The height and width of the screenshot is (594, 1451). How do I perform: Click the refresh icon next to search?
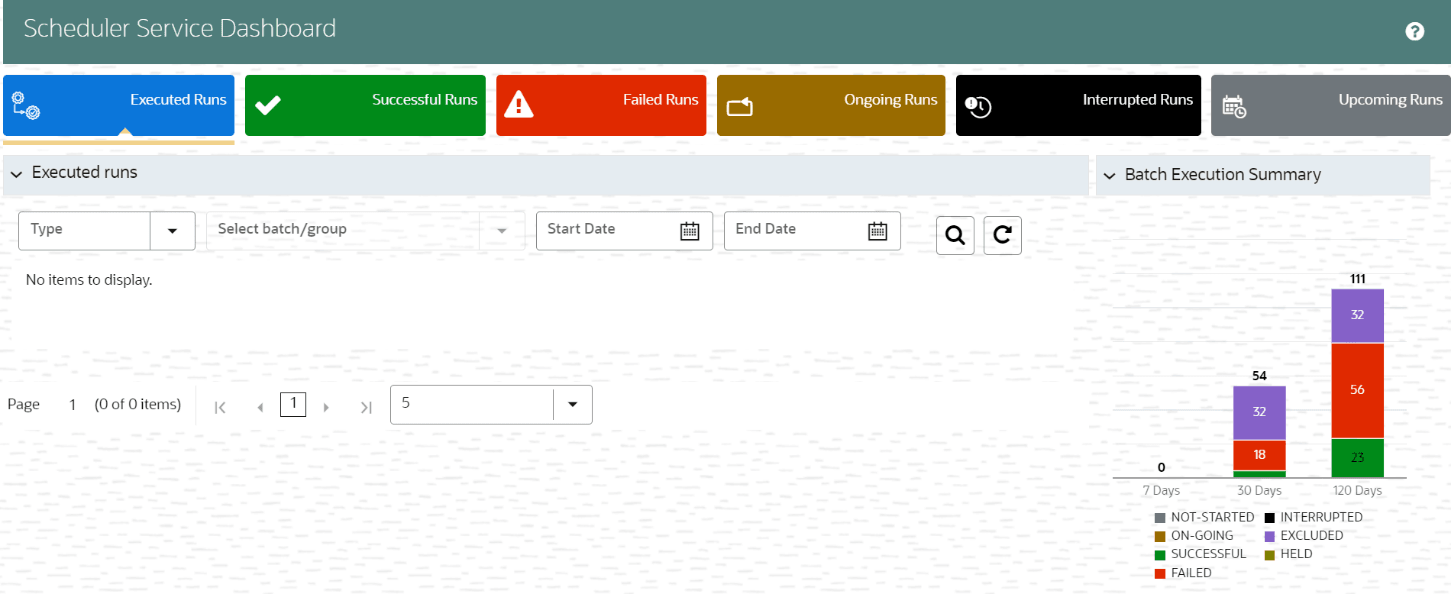1002,234
